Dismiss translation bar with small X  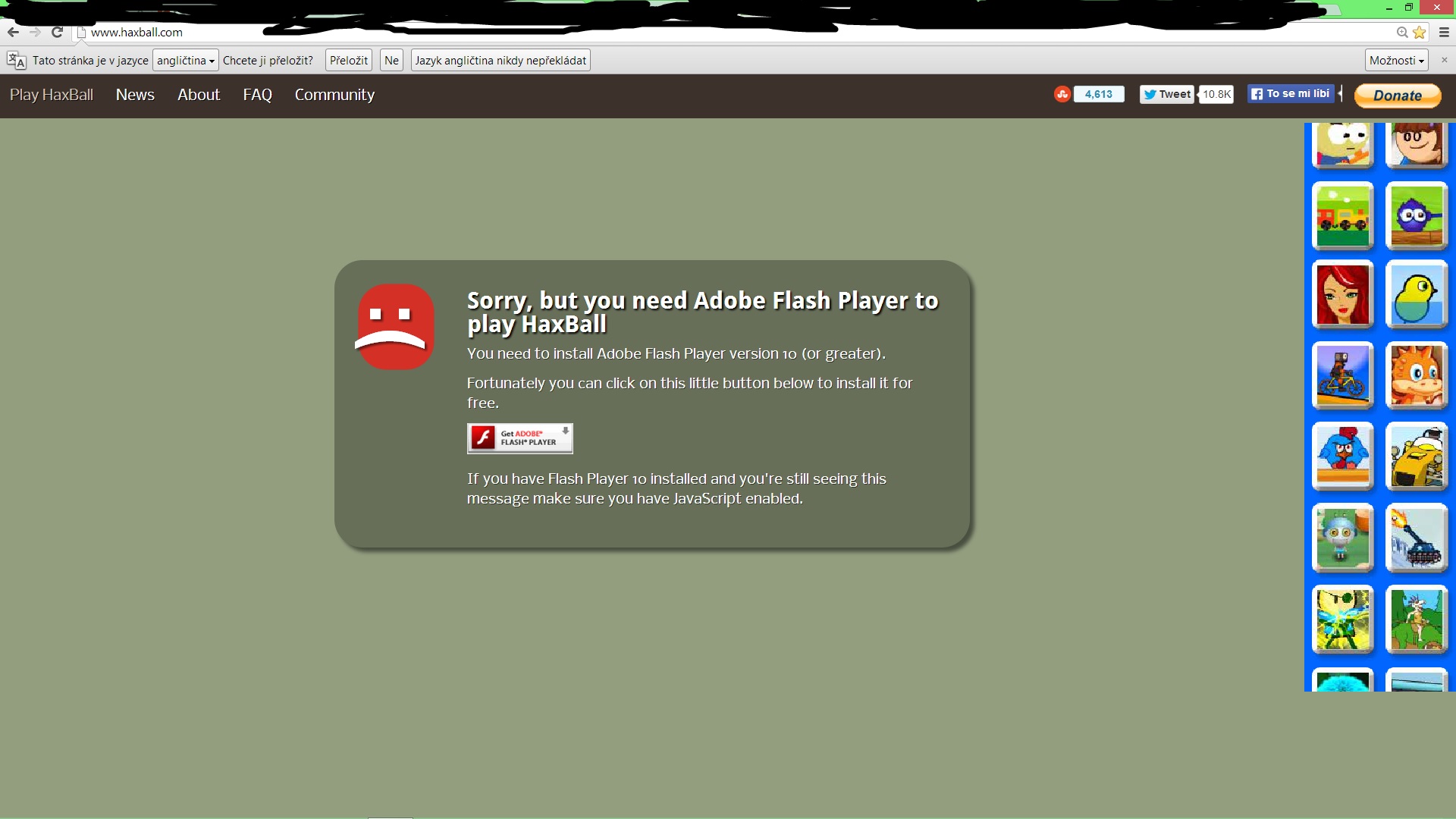click(1444, 60)
